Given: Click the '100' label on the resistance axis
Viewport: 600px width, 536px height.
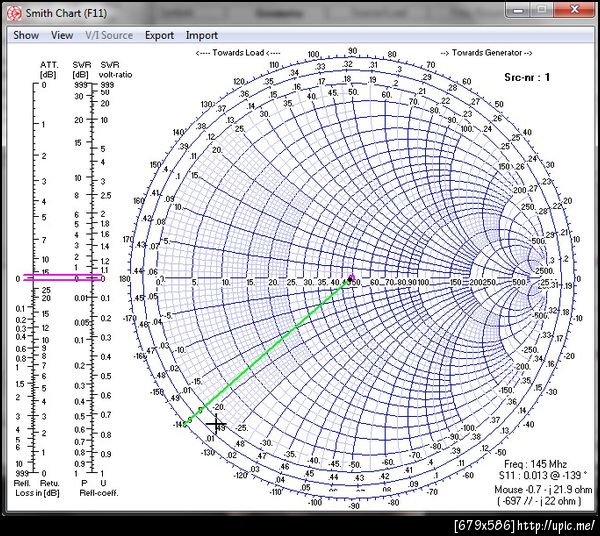Looking at the screenshot, I should coord(423,282).
